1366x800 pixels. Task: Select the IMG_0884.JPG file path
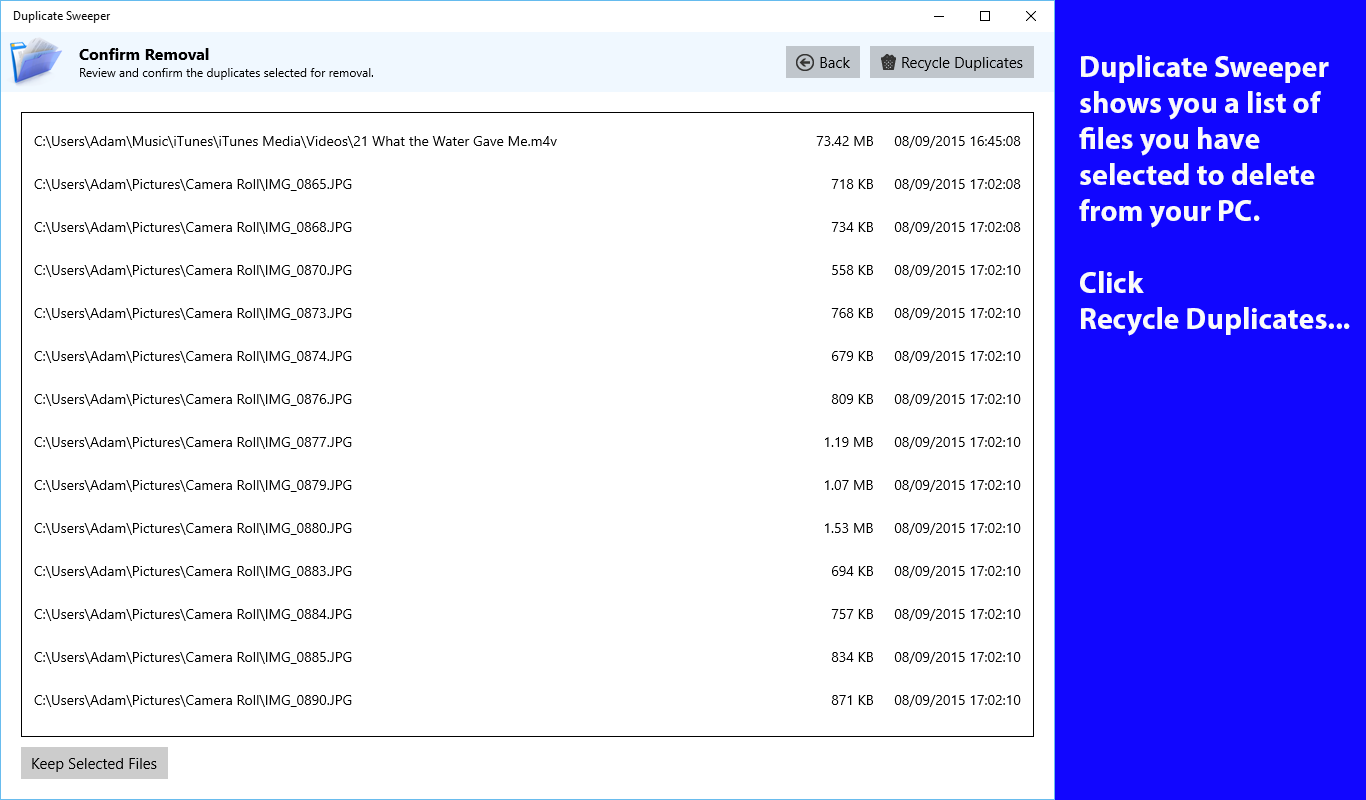click(193, 615)
